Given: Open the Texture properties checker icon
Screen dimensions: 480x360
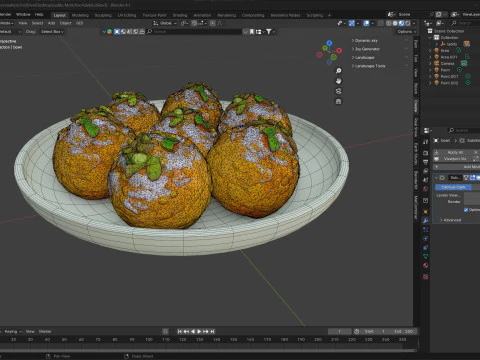Looking at the screenshot, I should pyautogui.click(x=426, y=277).
